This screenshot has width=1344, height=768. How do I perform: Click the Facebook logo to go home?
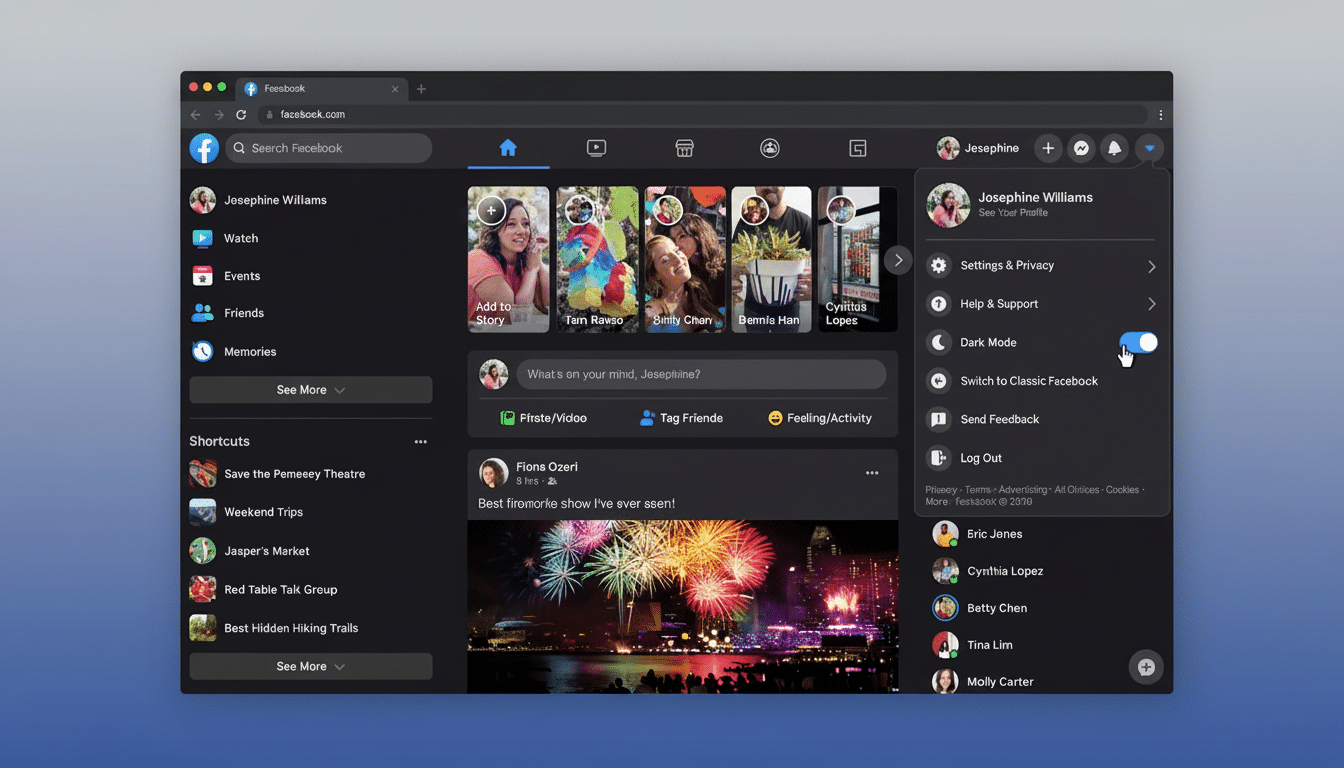point(204,147)
